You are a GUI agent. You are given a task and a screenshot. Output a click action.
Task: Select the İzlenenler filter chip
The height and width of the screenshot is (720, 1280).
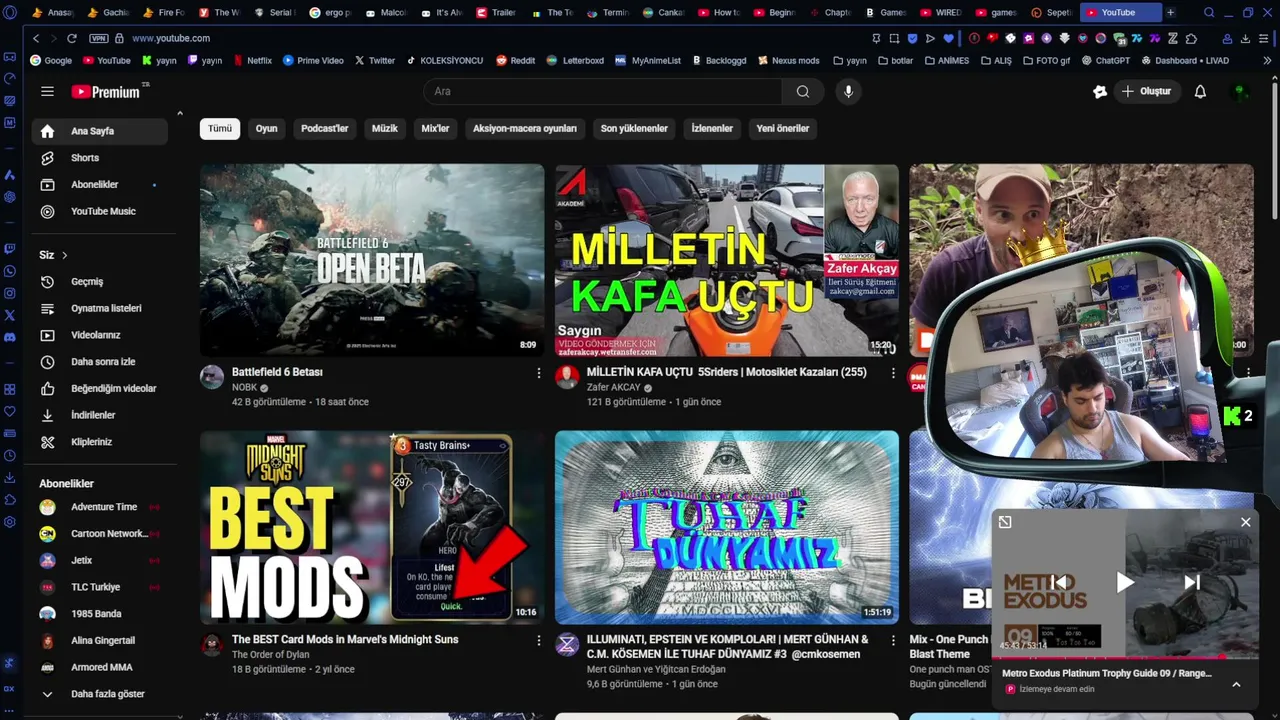click(x=712, y=129)
